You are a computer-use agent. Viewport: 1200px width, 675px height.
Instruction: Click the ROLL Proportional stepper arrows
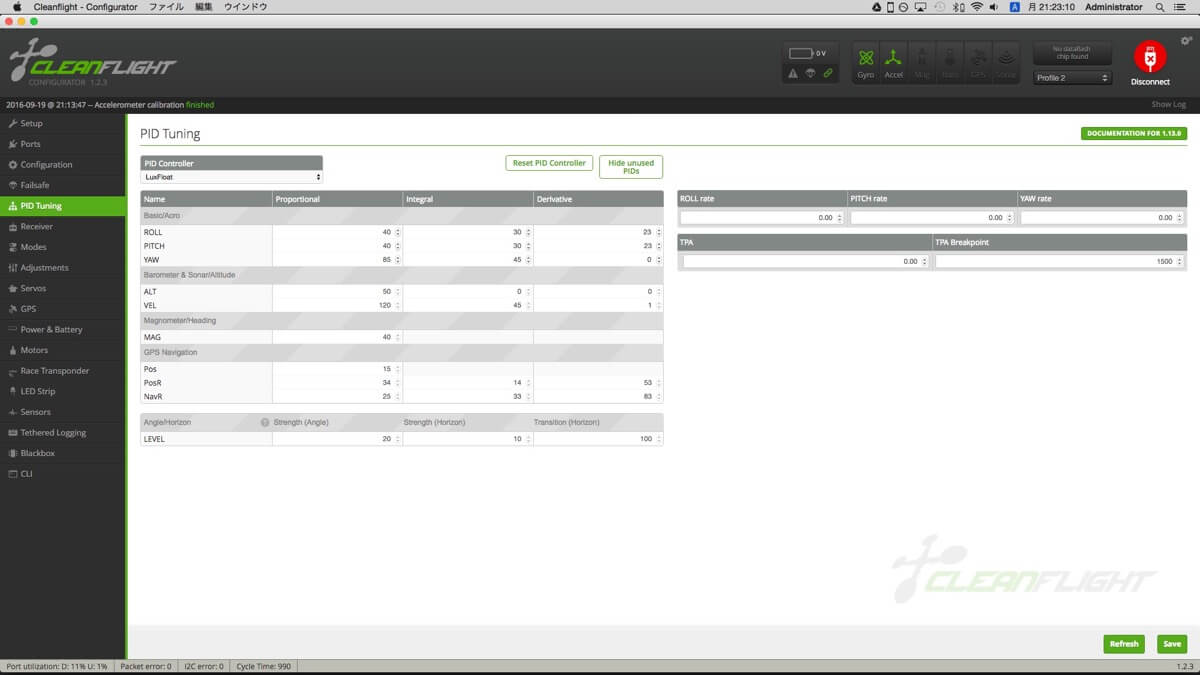click(x=398, y=232)
